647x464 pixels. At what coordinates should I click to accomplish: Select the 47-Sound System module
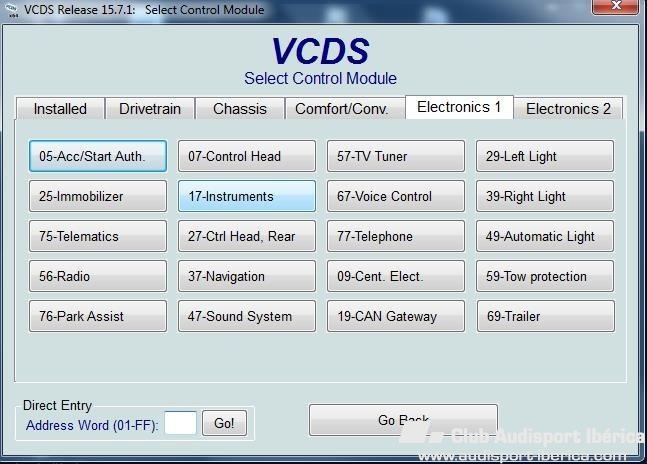[x=247, y=316]
